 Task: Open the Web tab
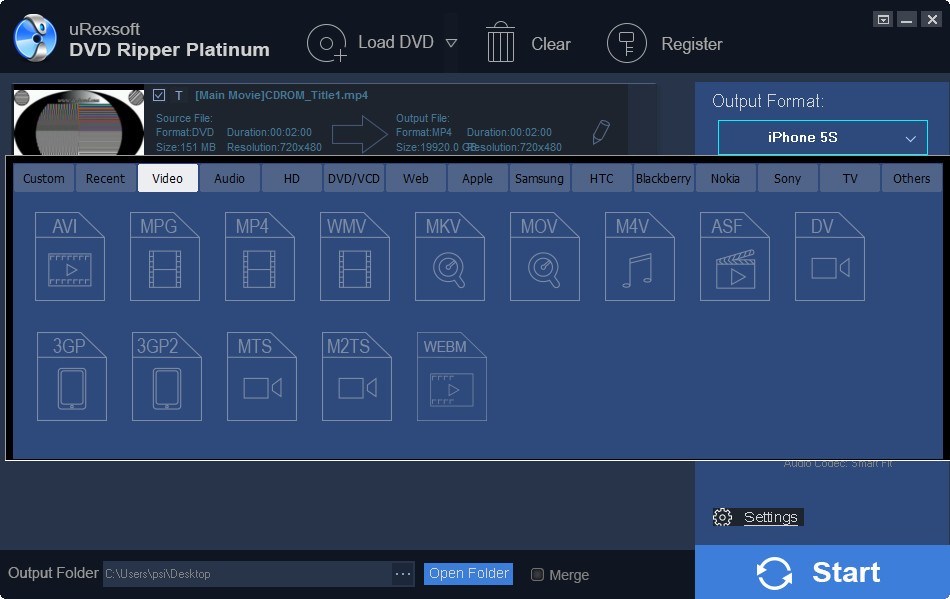[x=416, y=178]
